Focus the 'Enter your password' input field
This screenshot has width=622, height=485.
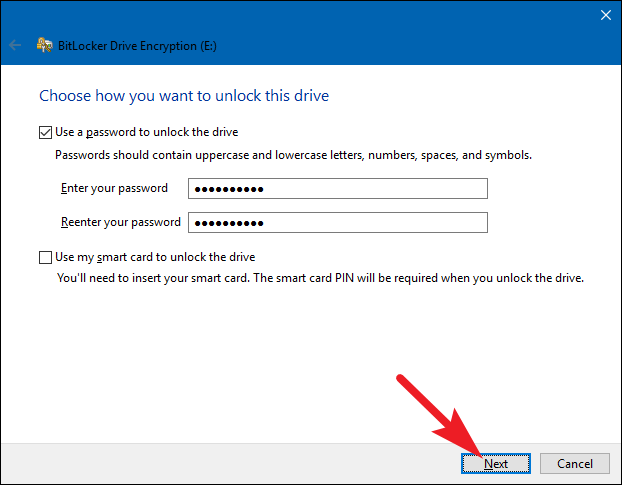coord(337,189)
